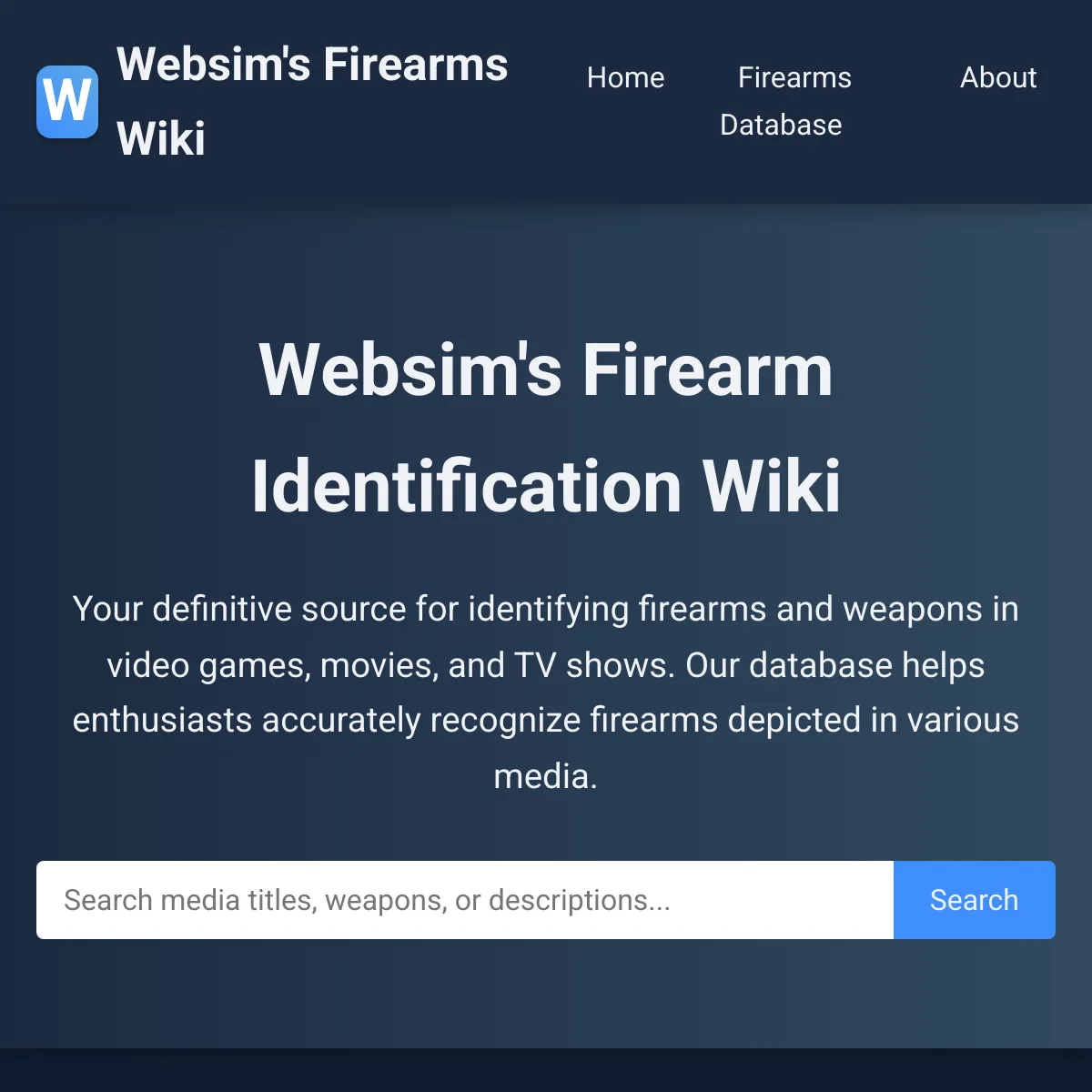Screen dimensions: 1092x1092
Task: Go to the Firearms Database page
Action: 785,101
